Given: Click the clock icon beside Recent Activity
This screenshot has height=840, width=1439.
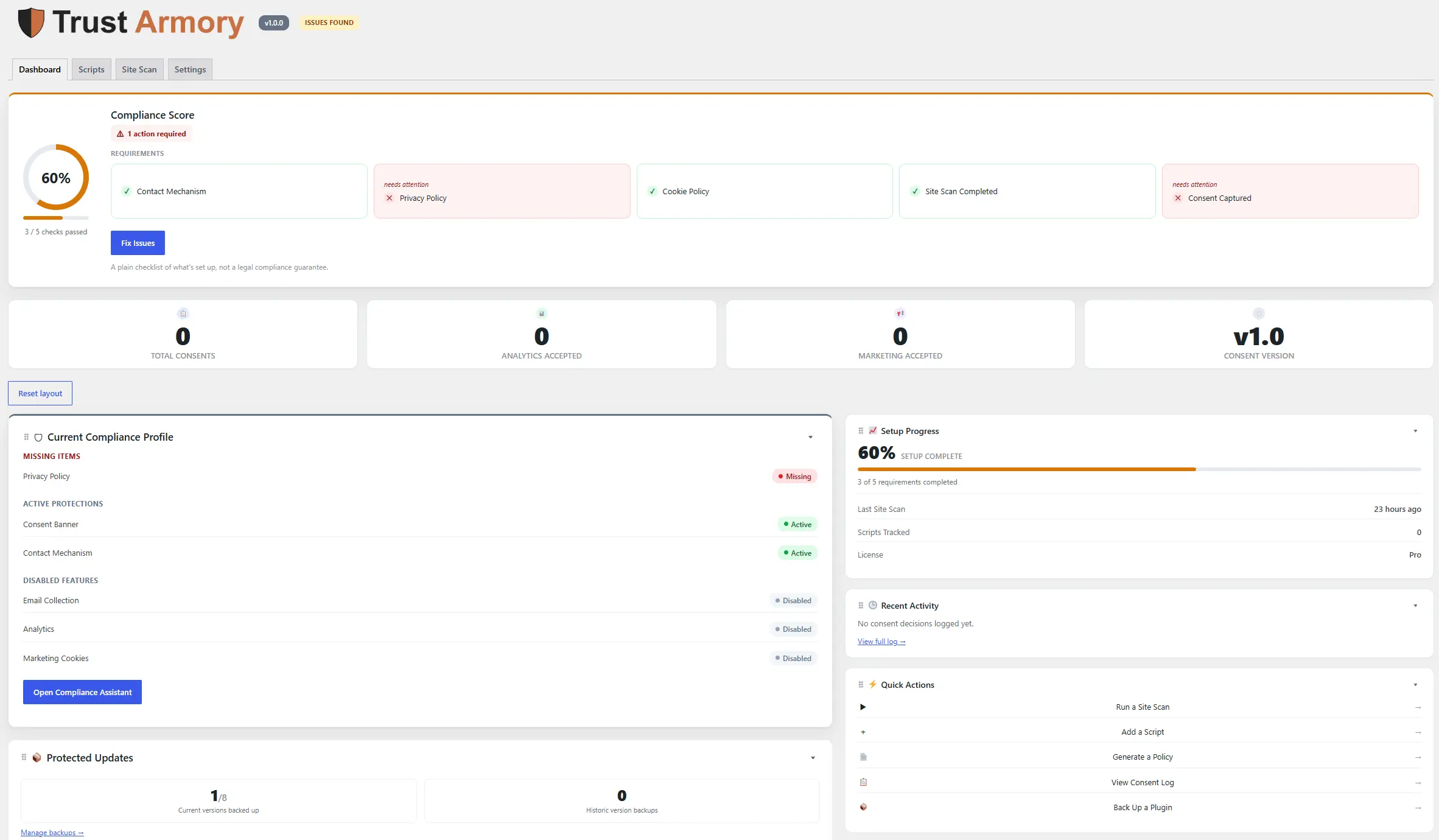Looking at the screenshot, I should point(873,605).
